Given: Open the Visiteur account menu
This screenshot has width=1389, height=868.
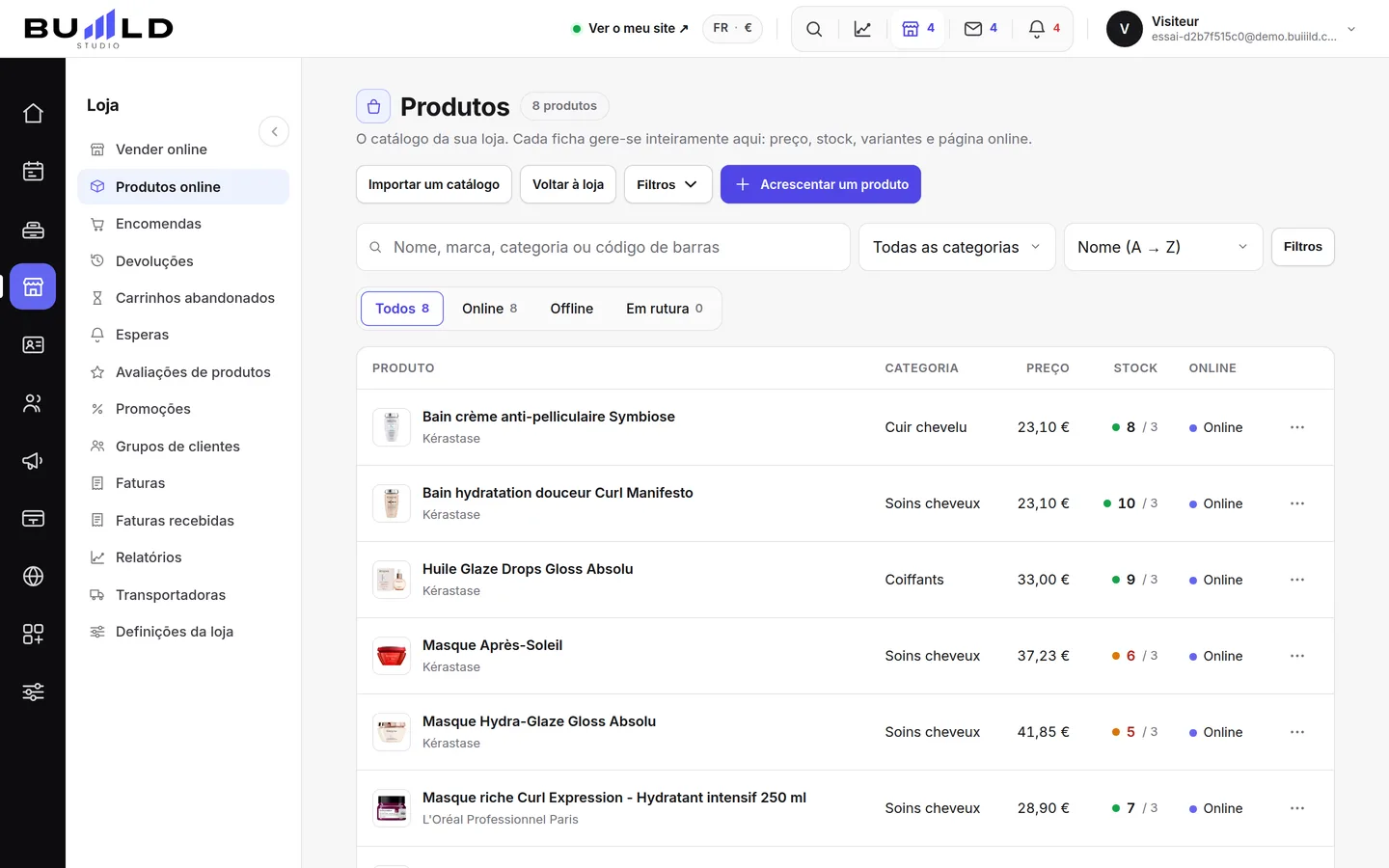Looking at the screenshot, I should click(1232, 29).
